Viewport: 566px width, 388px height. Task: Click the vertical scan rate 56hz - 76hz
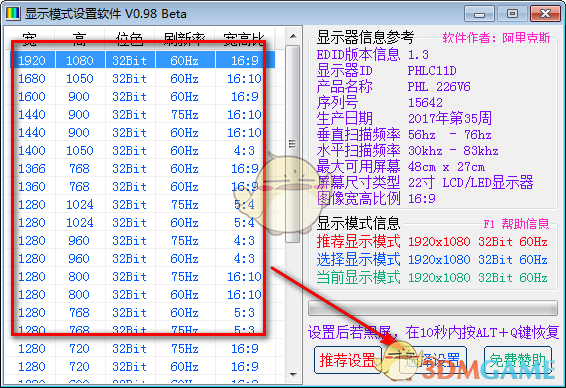(x=450, y=135)
